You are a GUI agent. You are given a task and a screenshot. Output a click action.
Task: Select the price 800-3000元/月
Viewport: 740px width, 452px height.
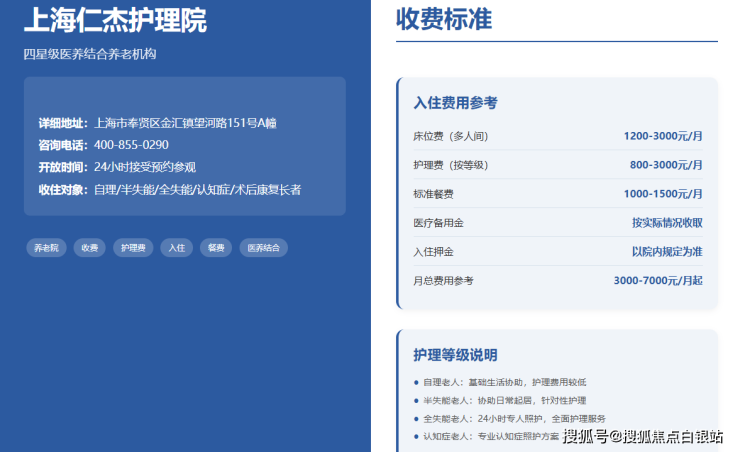pos(666,165)
